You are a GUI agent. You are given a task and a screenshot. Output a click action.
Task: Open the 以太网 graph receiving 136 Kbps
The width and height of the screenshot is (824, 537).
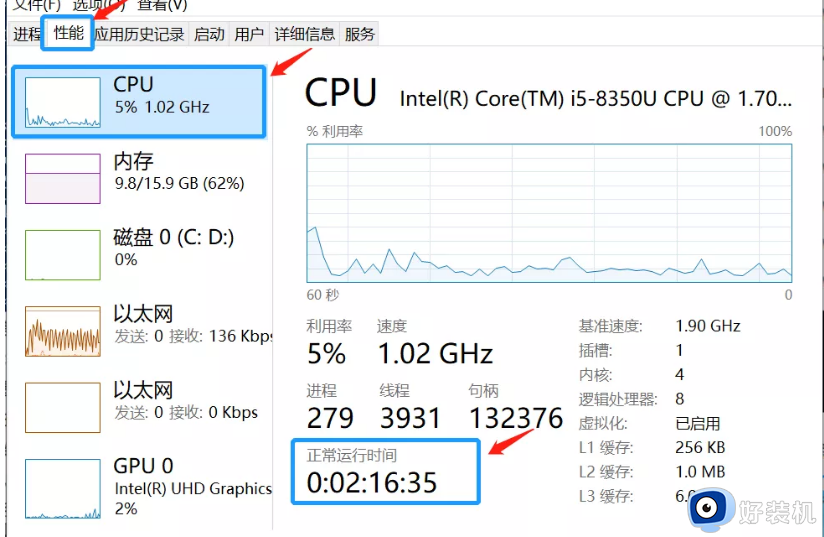pos(63,331)
